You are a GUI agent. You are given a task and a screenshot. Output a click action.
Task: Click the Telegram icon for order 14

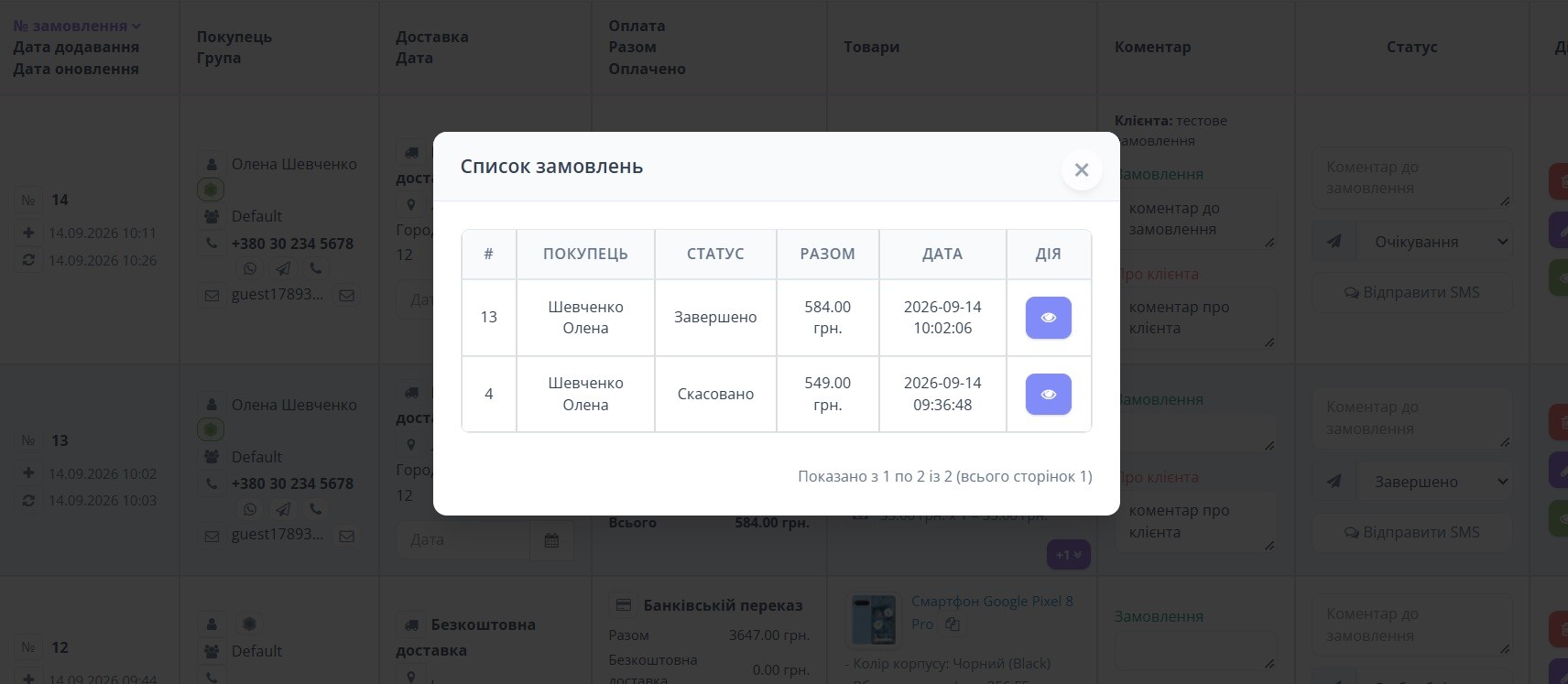(x=283, y=268)
